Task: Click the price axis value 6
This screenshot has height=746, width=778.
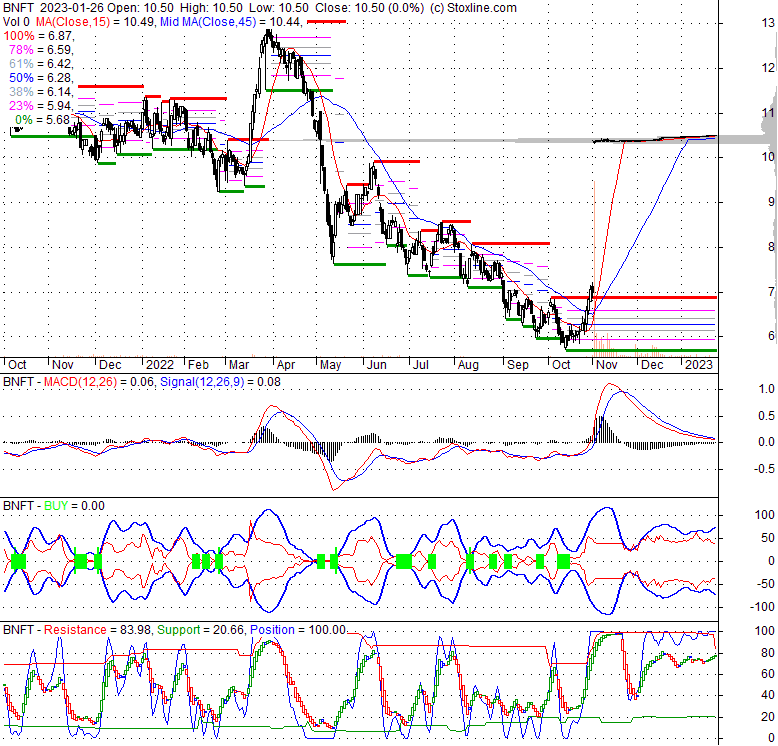Action: click(771, 336)
